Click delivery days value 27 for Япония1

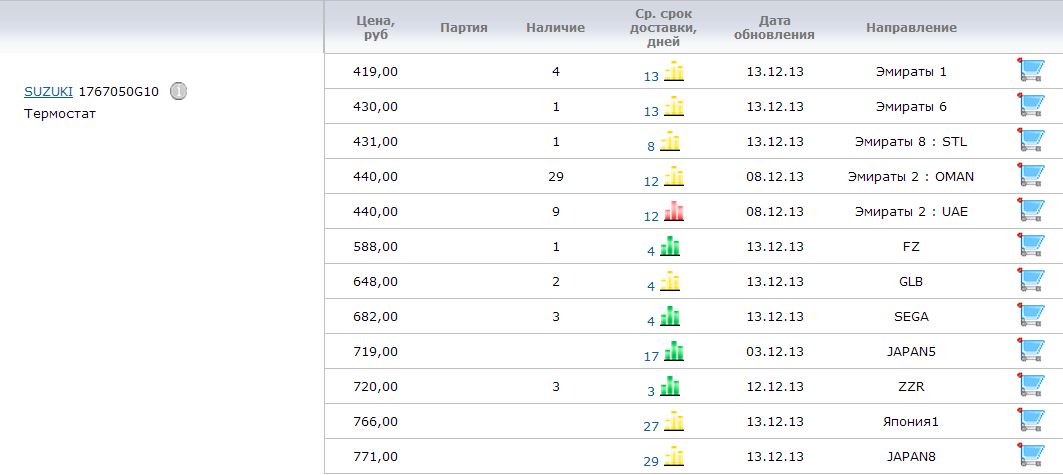point(651,426)
